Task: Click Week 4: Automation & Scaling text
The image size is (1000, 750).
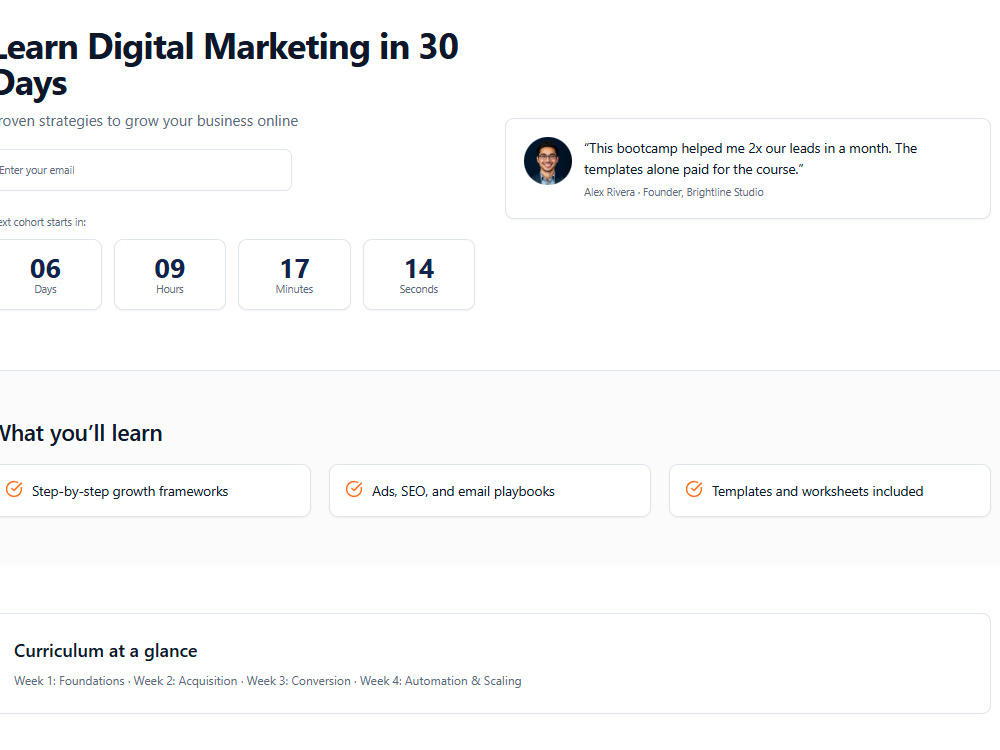Action: [441, 681]
